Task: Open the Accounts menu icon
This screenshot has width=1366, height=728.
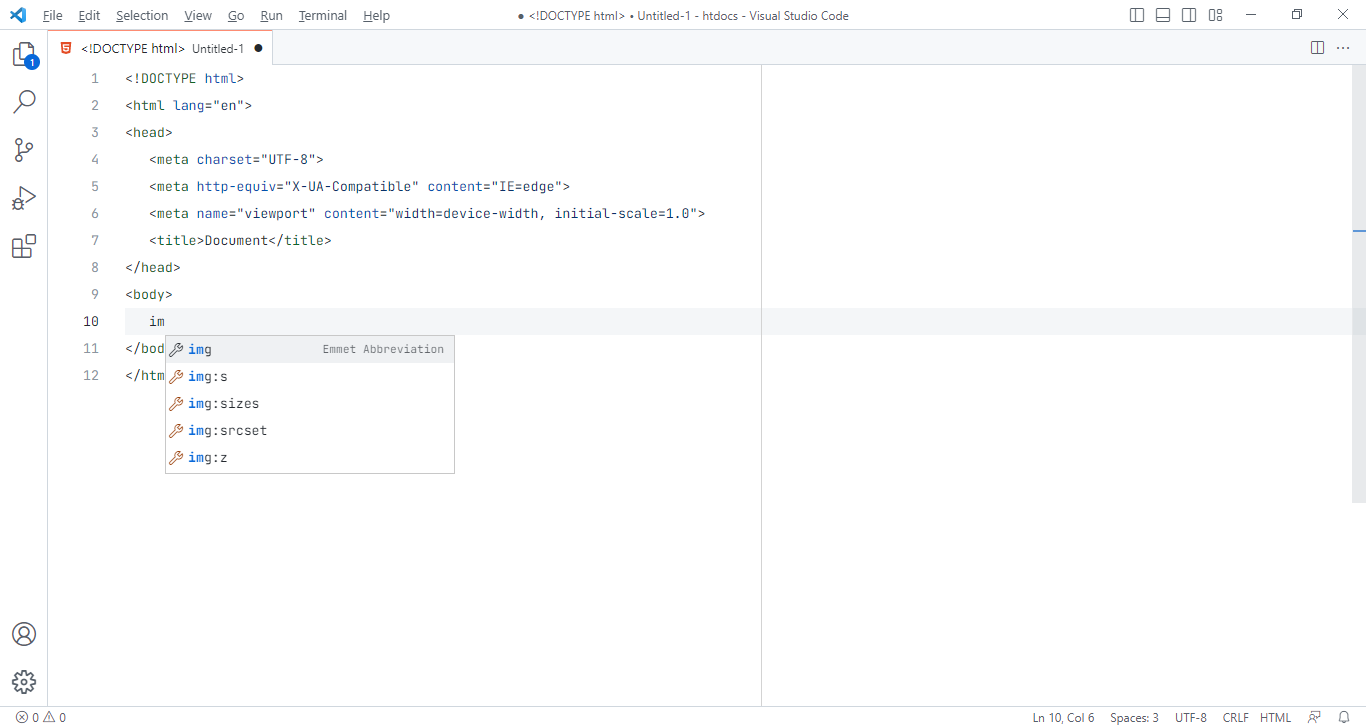Action: (24, 634)
